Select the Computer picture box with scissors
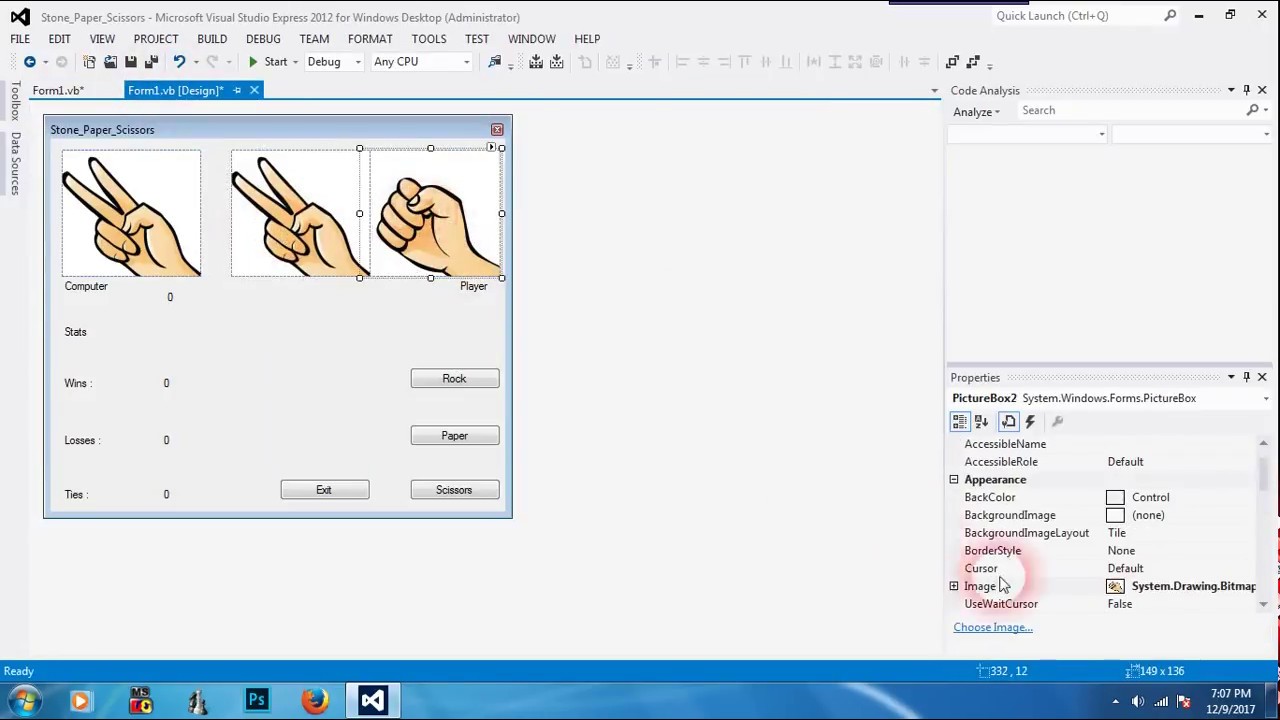This screenshot has width=1280, height=720. coord(131,213)
